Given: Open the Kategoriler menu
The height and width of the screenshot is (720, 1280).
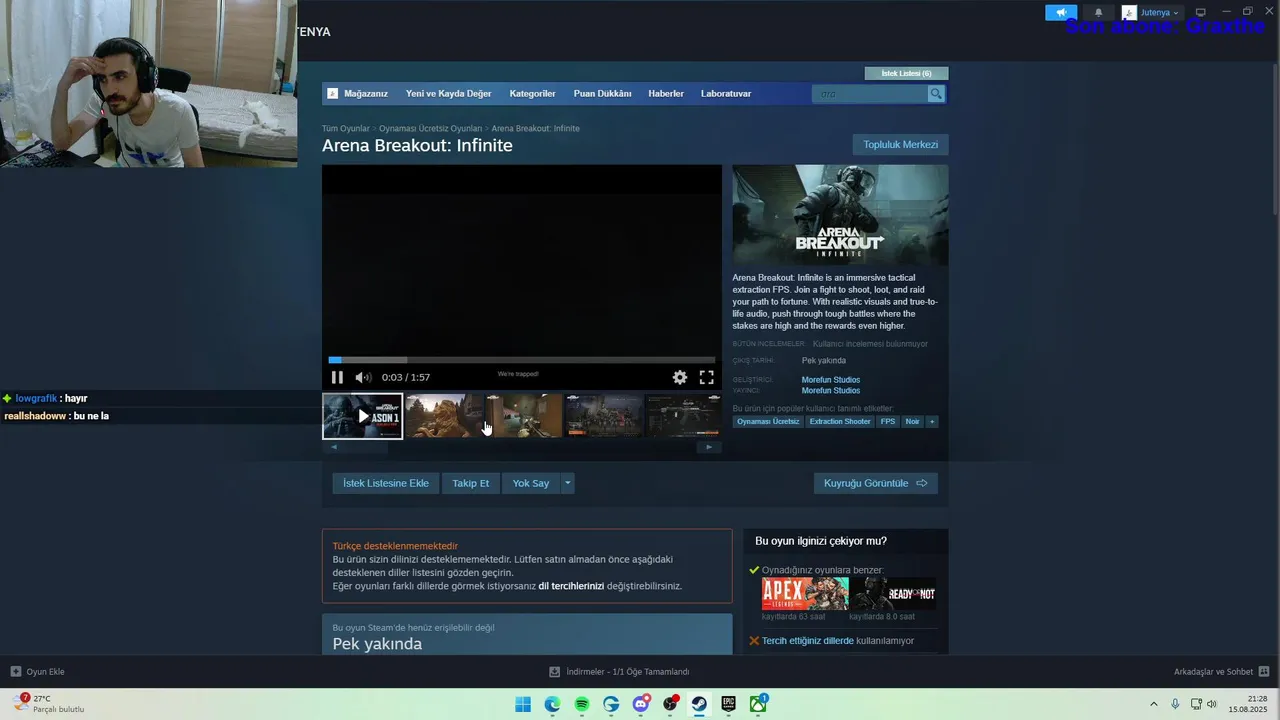Looking at the screenshot, I should pyautogui.click(x=532, y=94).
